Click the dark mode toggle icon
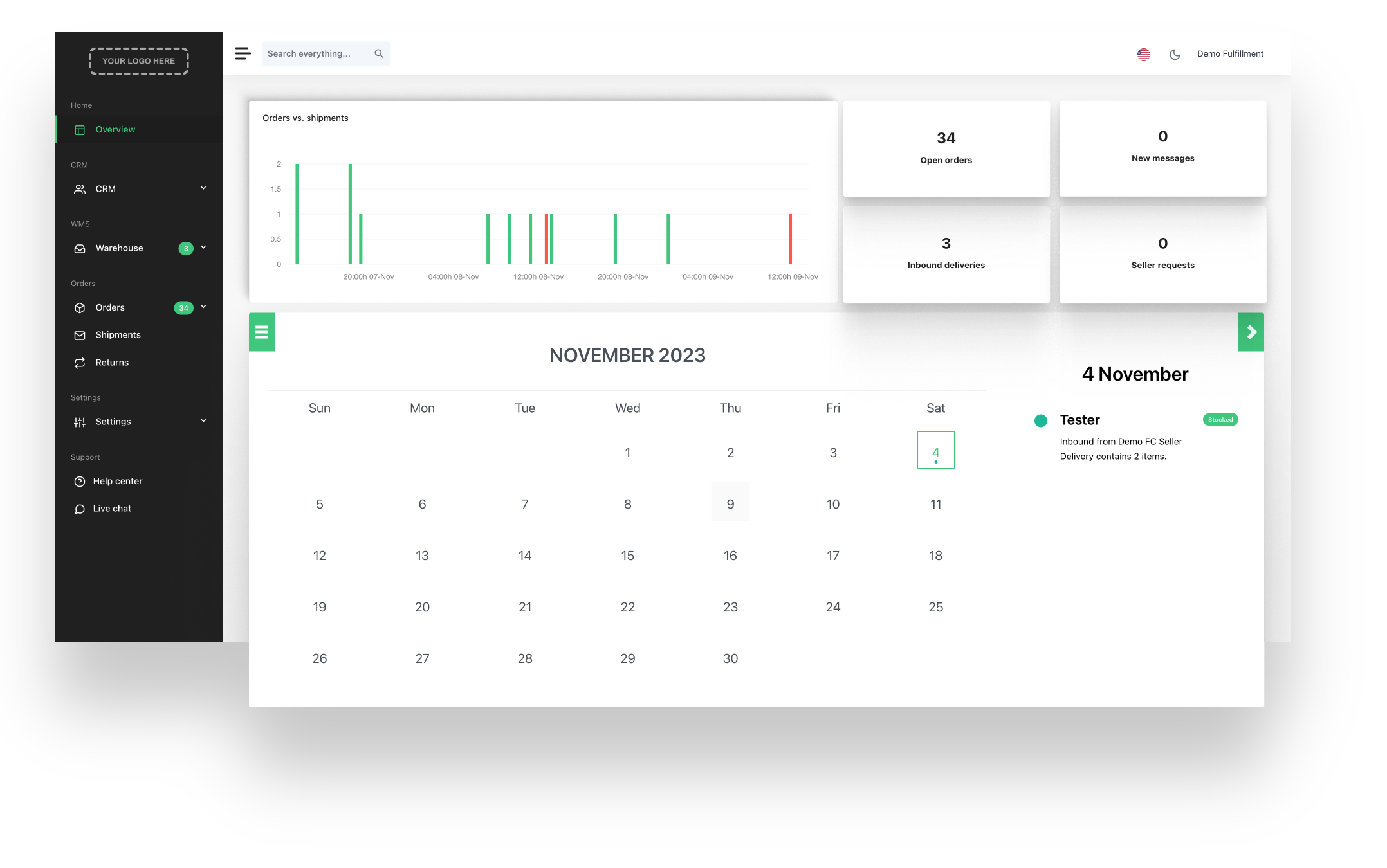1387x868 pixels. (x=1175, y=54)
